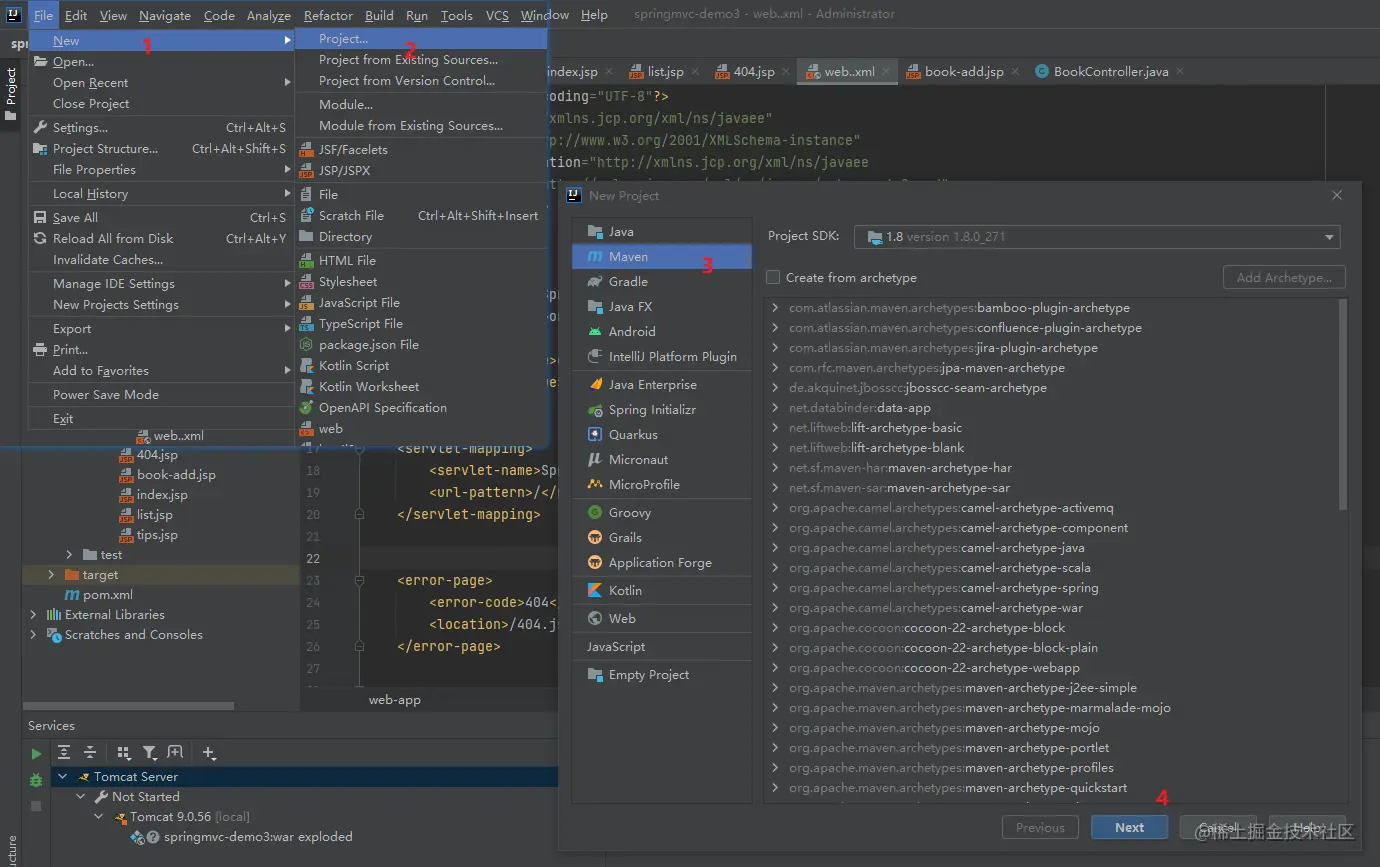Screen dimensions: 1380x867
Task: Select tips.jsp in the project tree
Action: (157, 535)
